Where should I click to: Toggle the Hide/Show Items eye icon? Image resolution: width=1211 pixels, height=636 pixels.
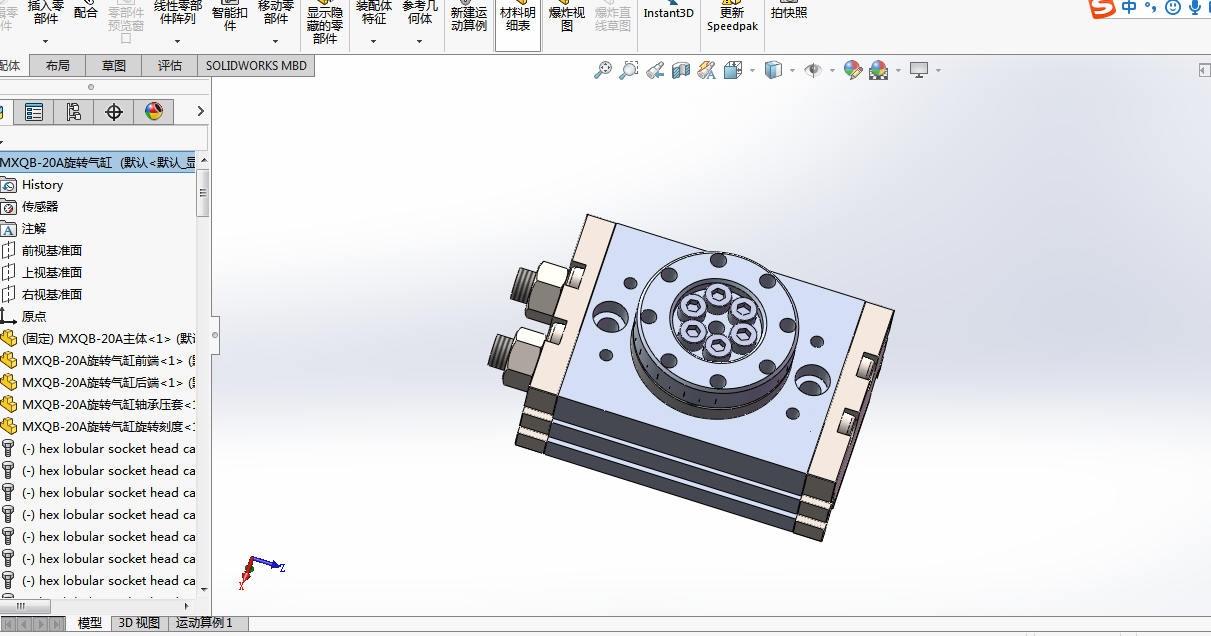click(814, 70)
